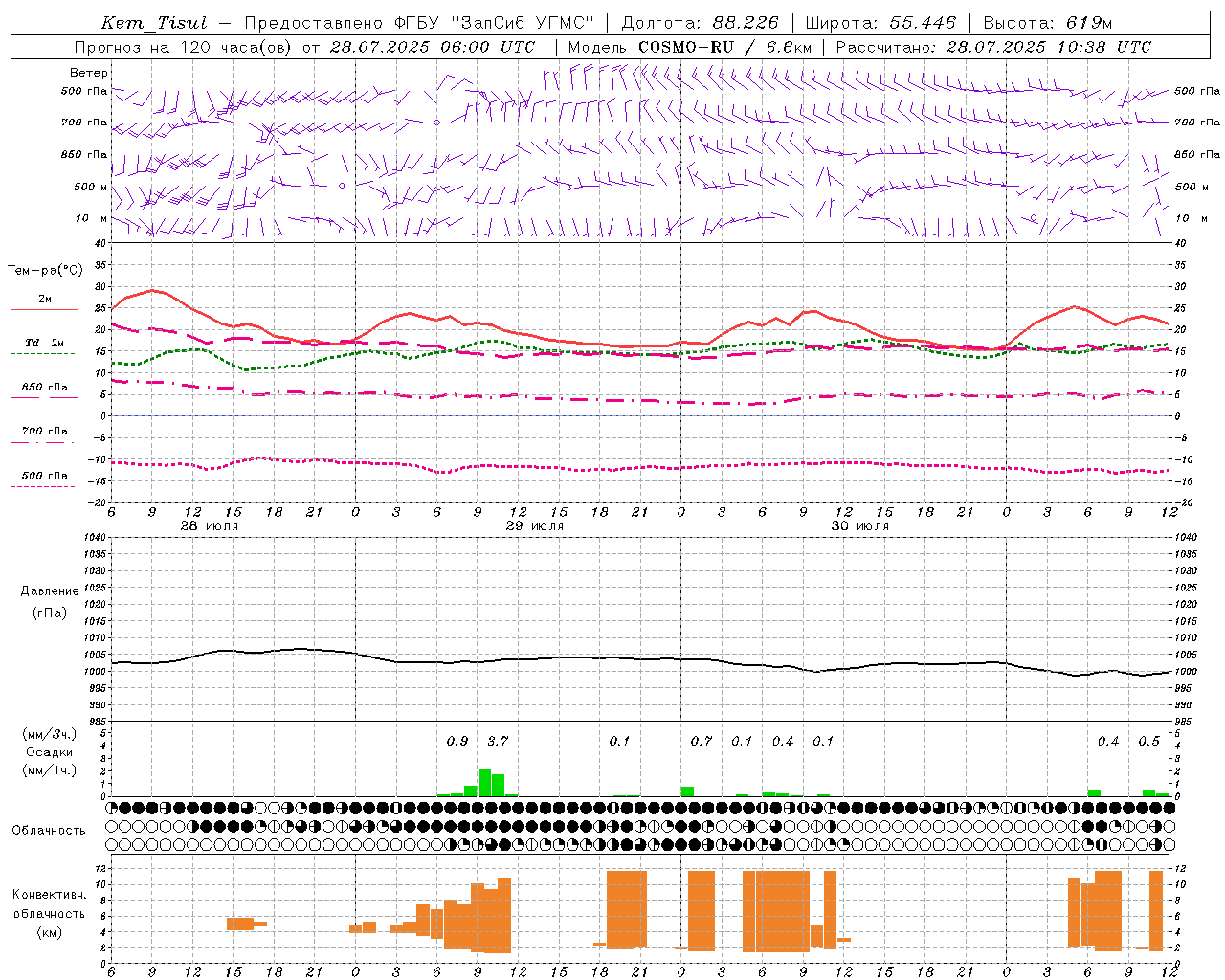
Task: Click the dashed line sample under Td 2м legend
Action: (43, 354)
